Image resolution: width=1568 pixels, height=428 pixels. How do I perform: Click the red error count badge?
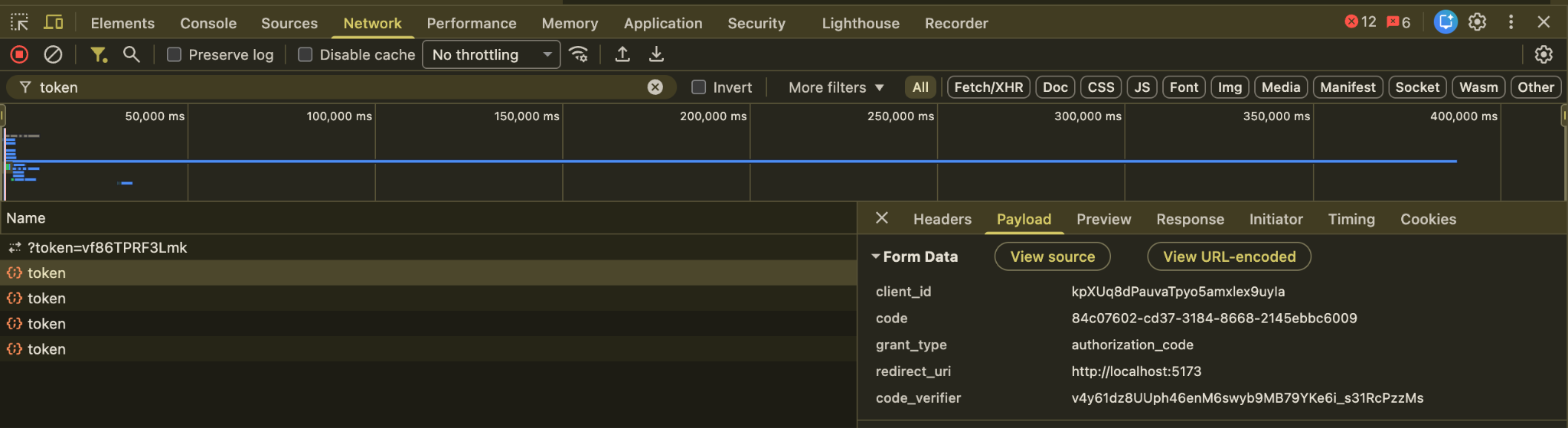pyautogui.click(x=1361, y=22)
